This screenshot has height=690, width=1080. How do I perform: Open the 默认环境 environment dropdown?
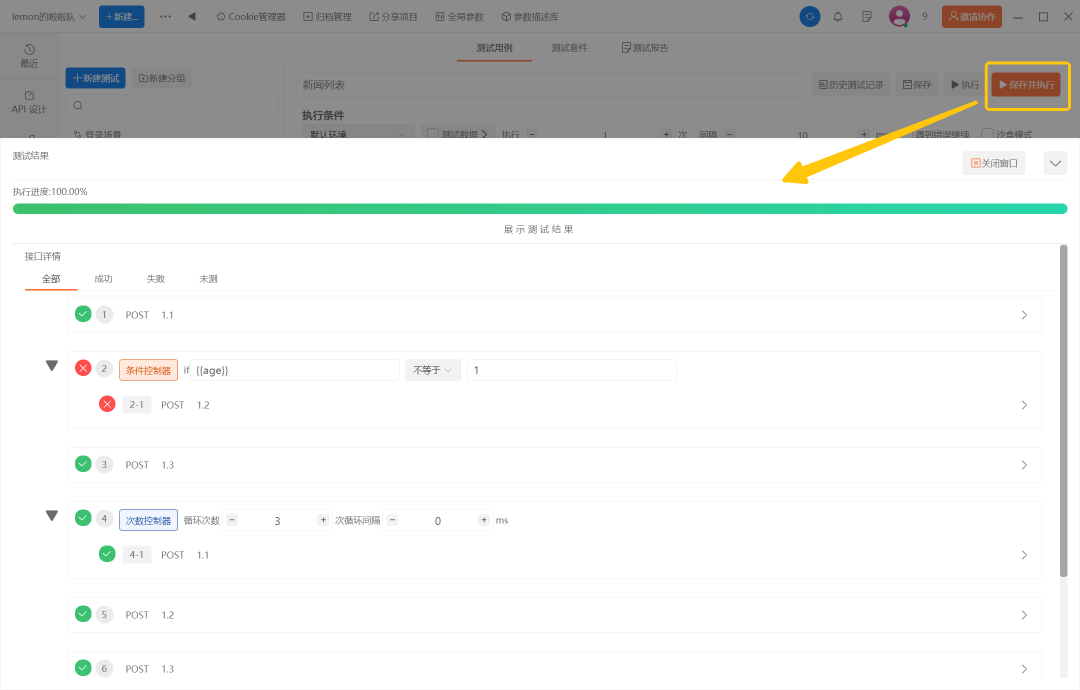tap(358, 133)
